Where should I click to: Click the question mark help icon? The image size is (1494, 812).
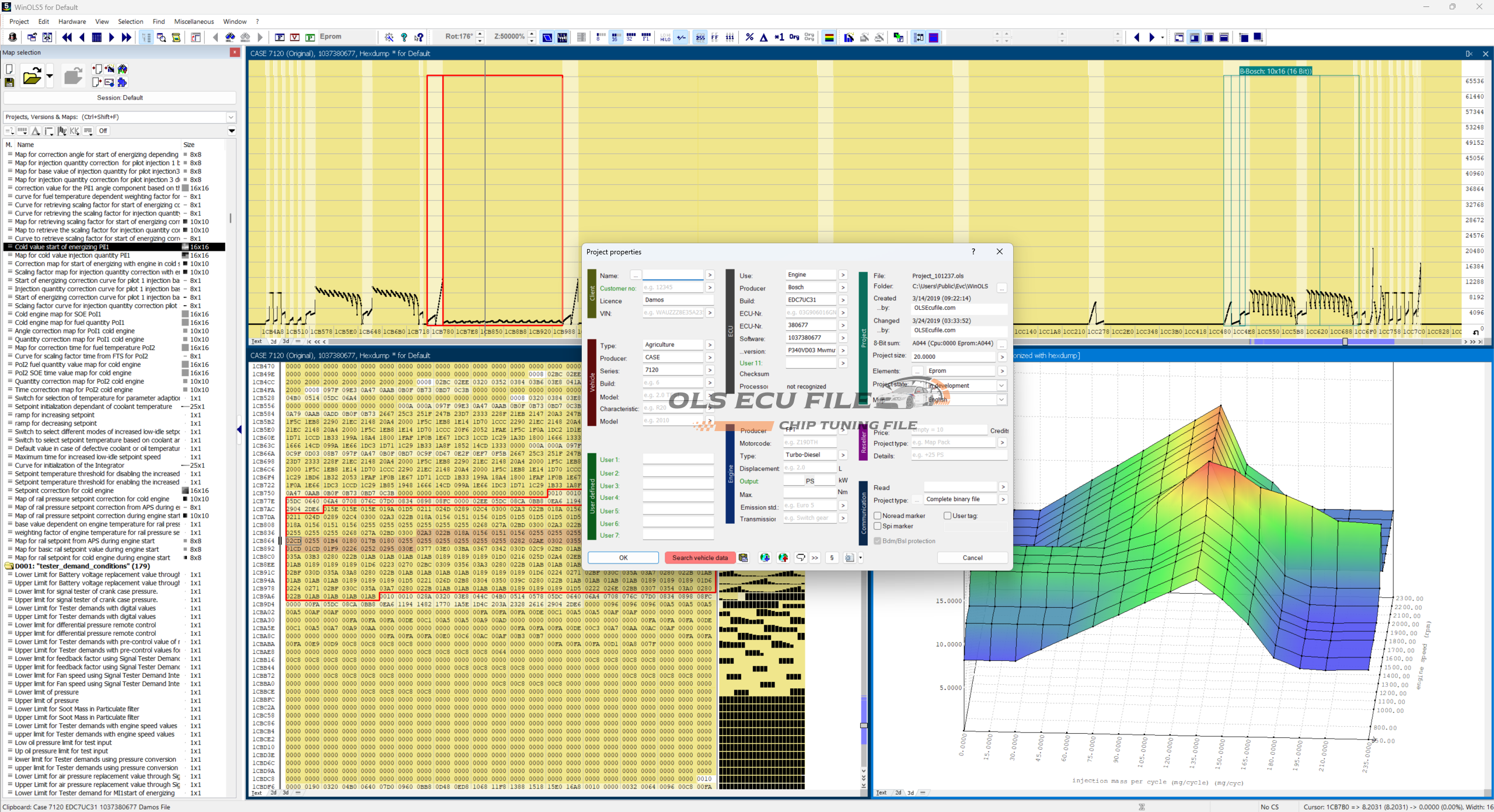coord(404,37)
